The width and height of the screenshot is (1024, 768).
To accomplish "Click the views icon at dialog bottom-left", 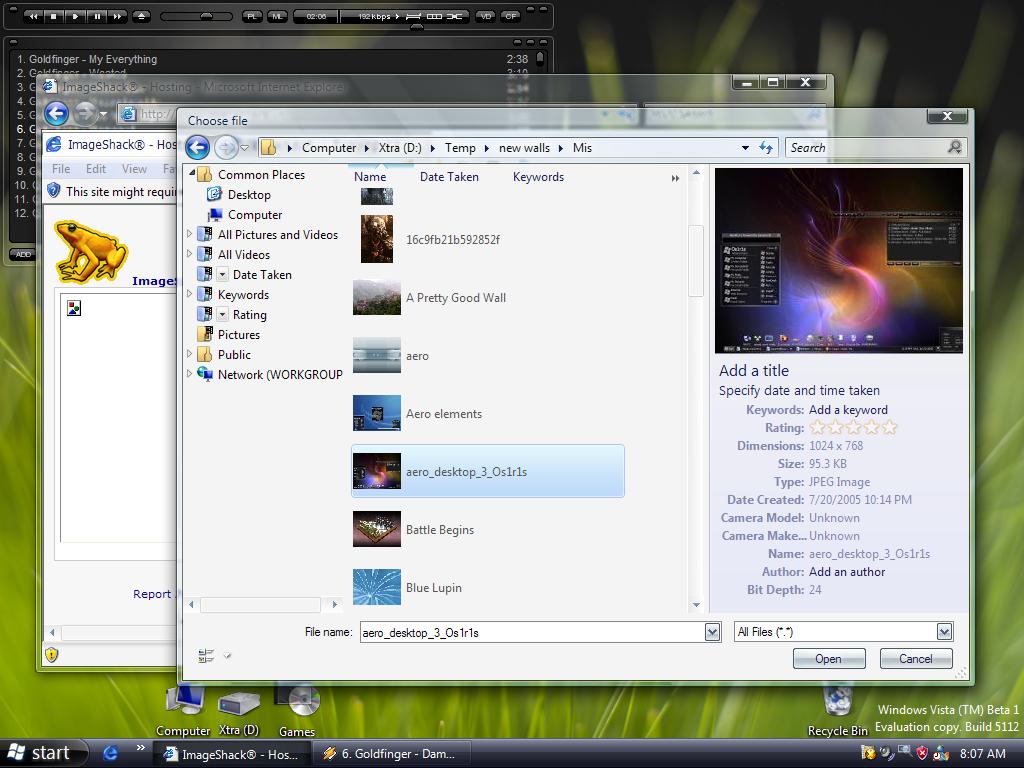I will tap(206, 656).
